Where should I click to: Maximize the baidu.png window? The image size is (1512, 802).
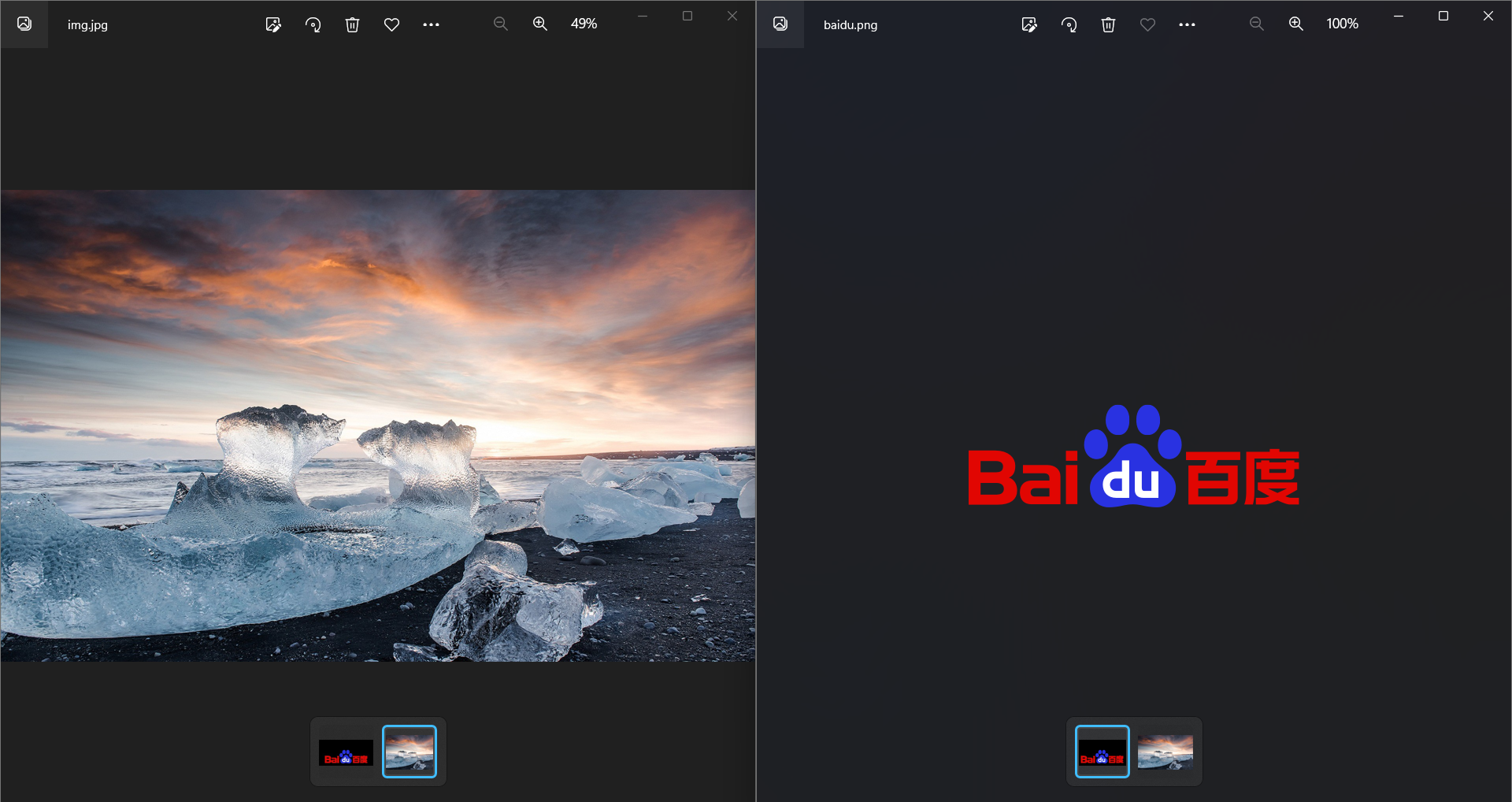1443,16
